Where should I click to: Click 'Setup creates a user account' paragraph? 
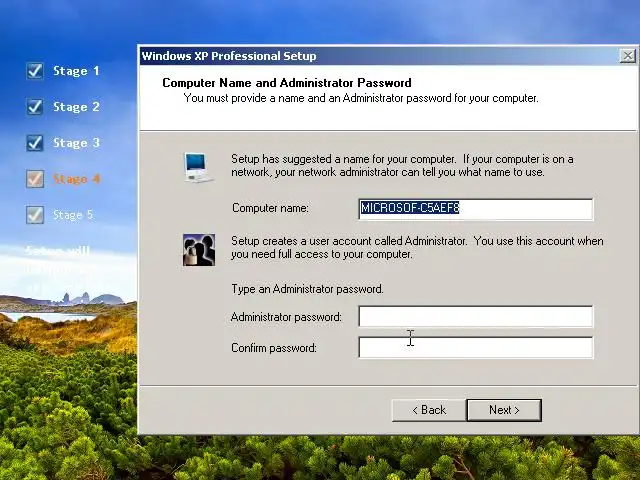coord(417,247)
